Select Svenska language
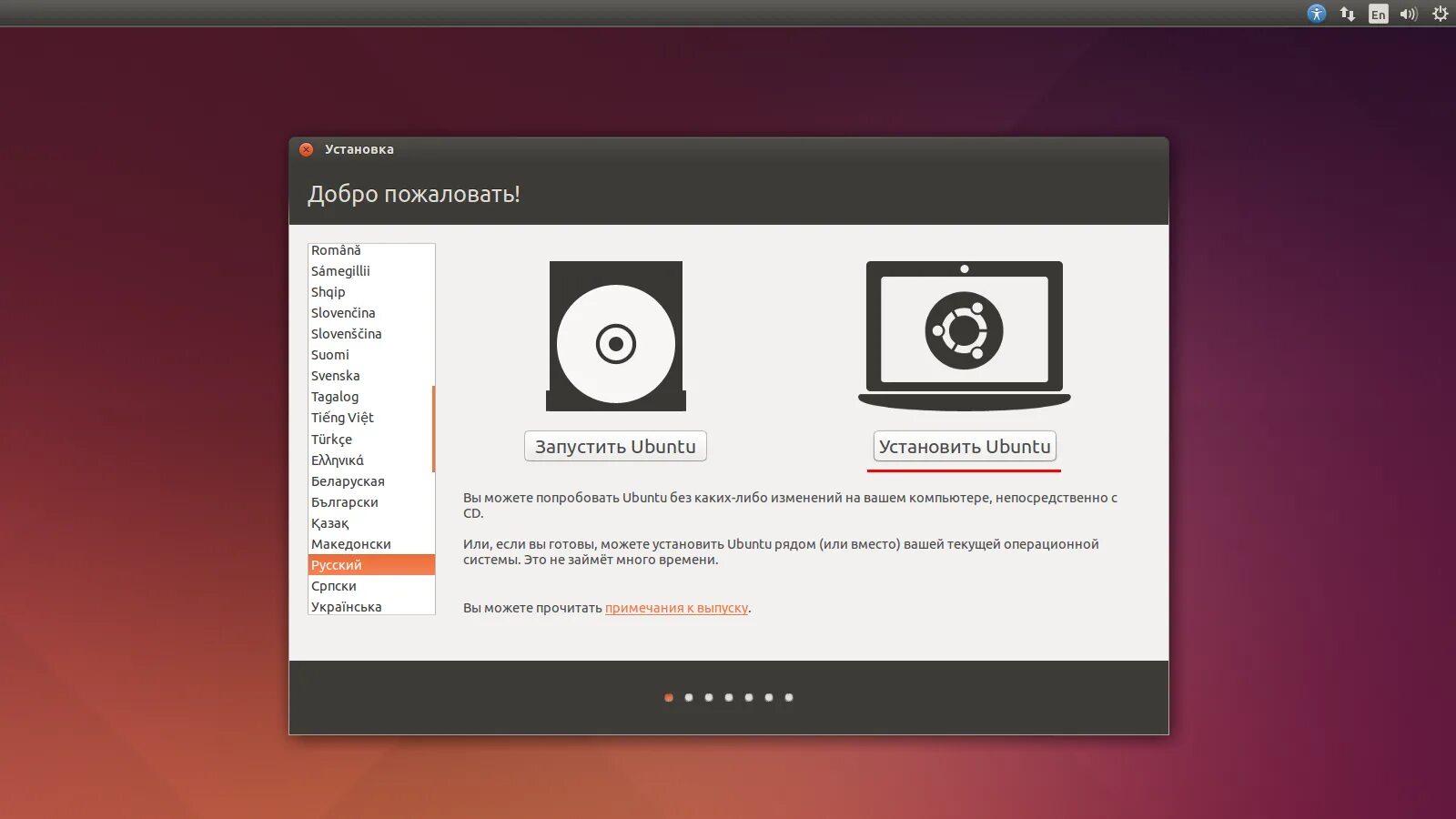 pyautogui.click(x=371, y=376)
